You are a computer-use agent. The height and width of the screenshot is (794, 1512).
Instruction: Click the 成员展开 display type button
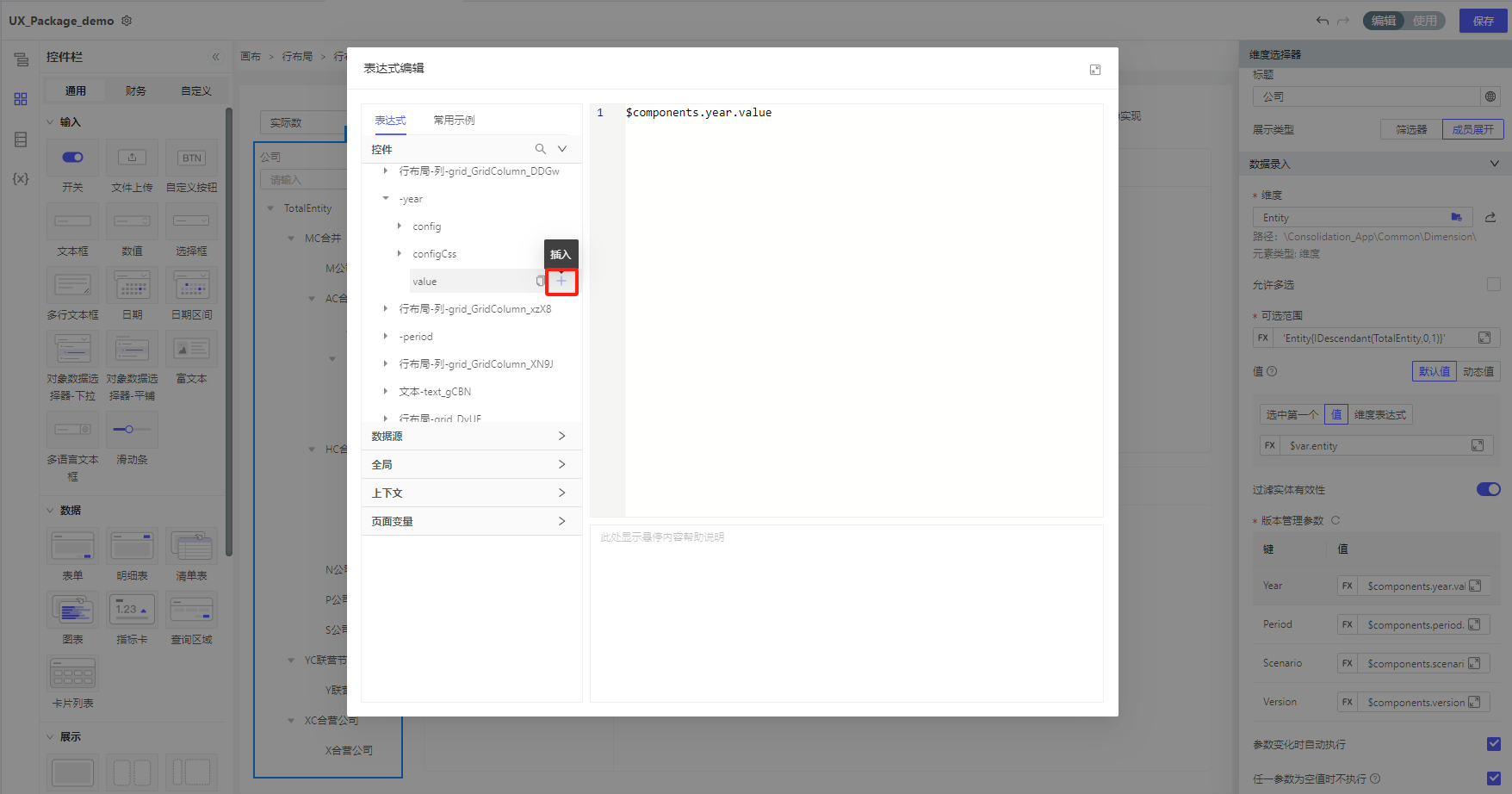point(1472,129)
